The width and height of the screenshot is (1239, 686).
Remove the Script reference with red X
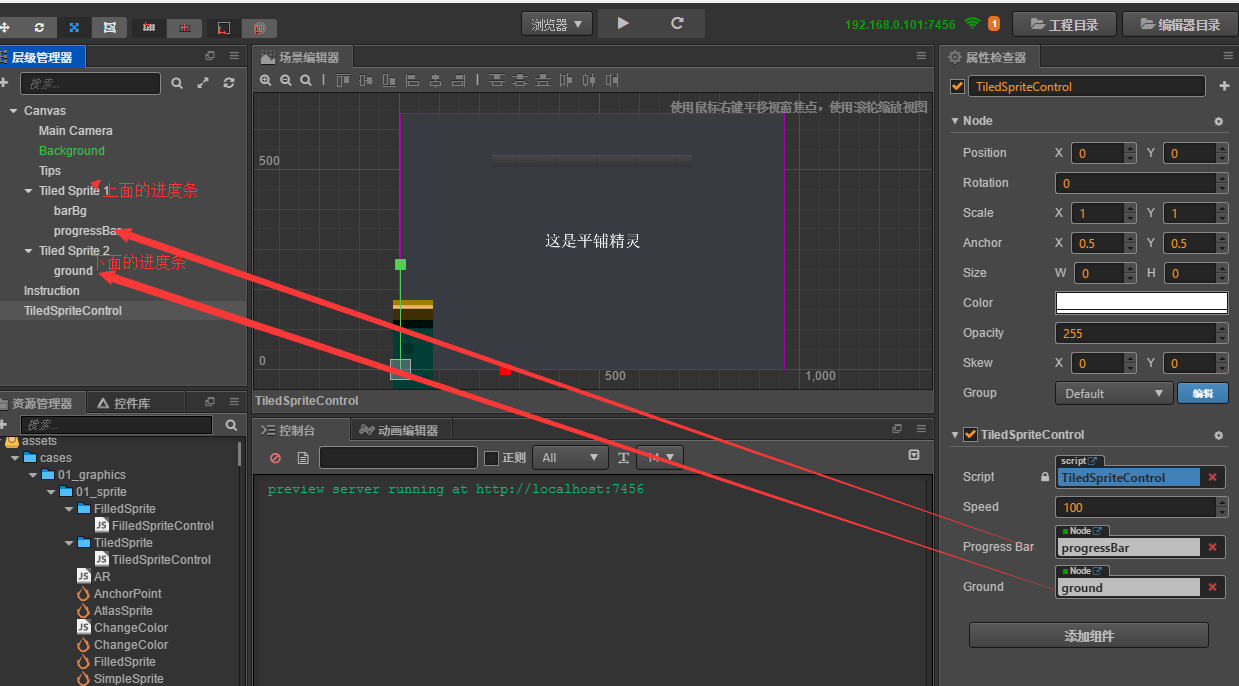click(1213, 477)
